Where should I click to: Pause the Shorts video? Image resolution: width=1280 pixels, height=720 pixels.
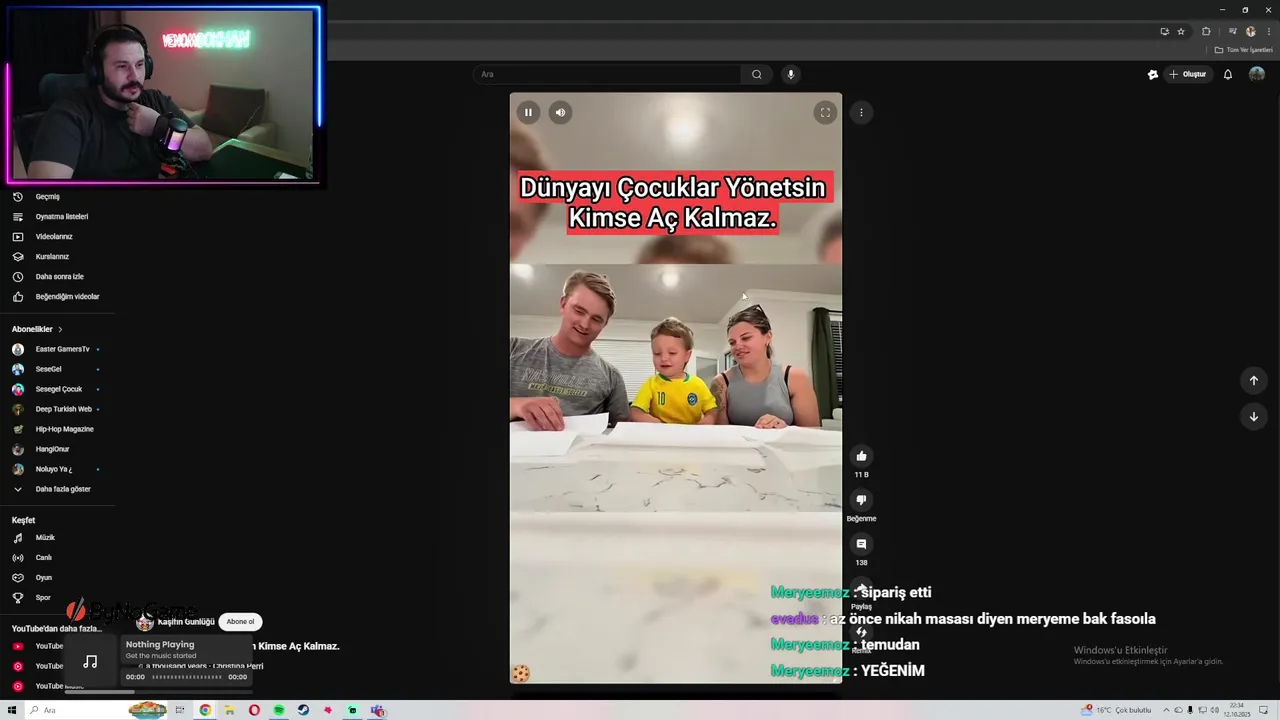(x=528, y=112)
